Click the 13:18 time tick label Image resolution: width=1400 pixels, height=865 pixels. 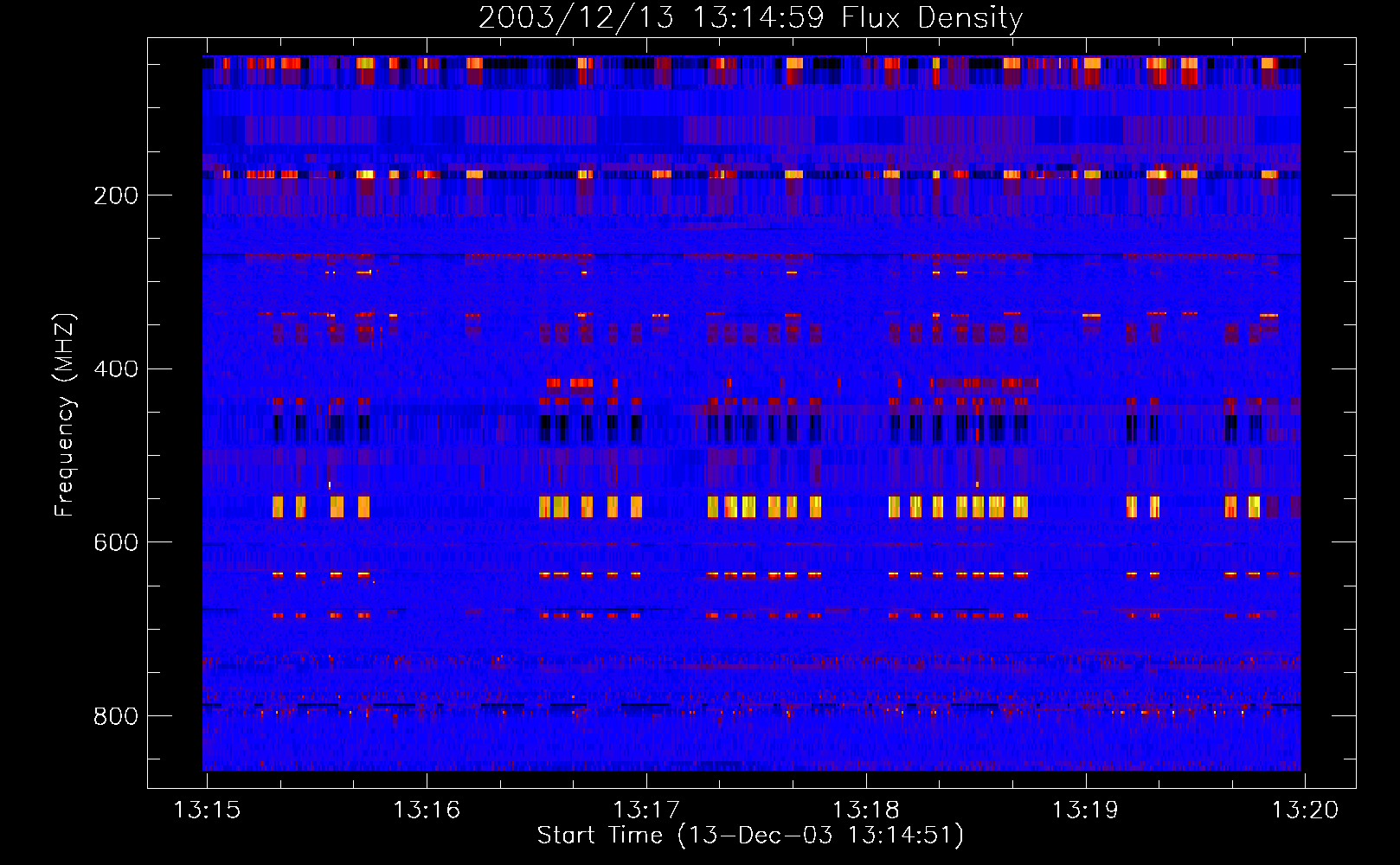(x=866, y=810)
